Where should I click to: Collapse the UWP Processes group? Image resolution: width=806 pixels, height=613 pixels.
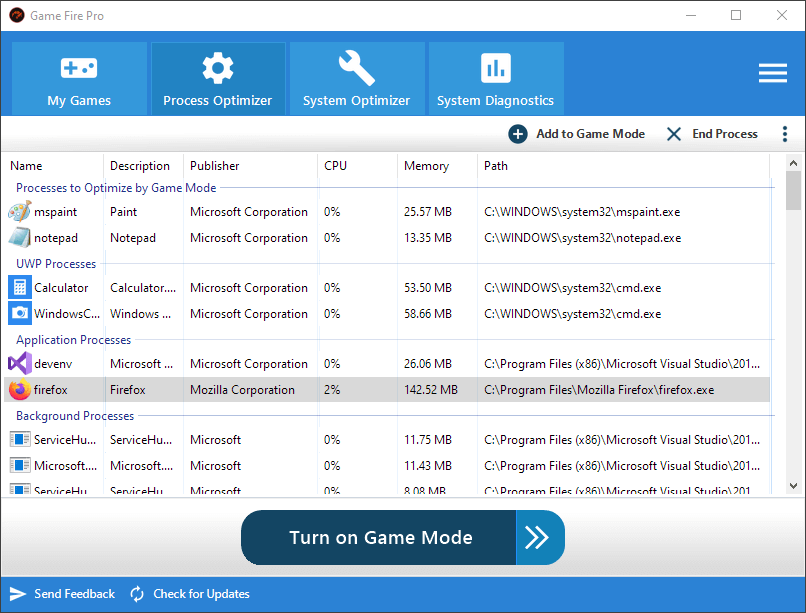[56, 264]
